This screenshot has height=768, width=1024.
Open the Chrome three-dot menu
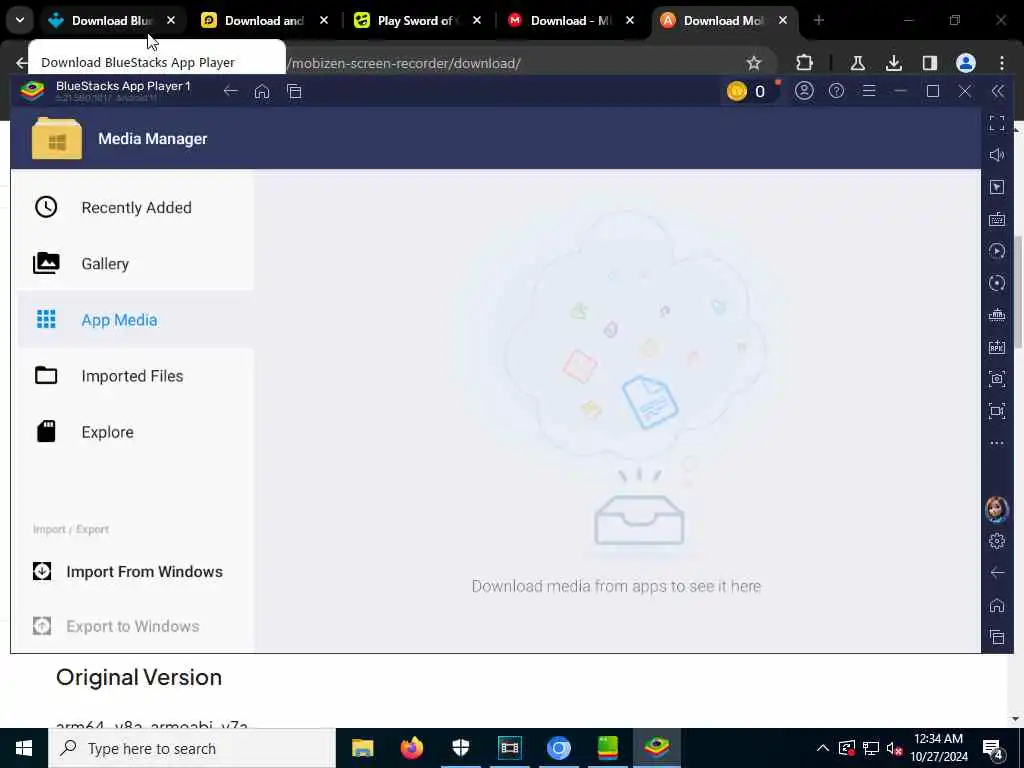tap(1001, 63)
